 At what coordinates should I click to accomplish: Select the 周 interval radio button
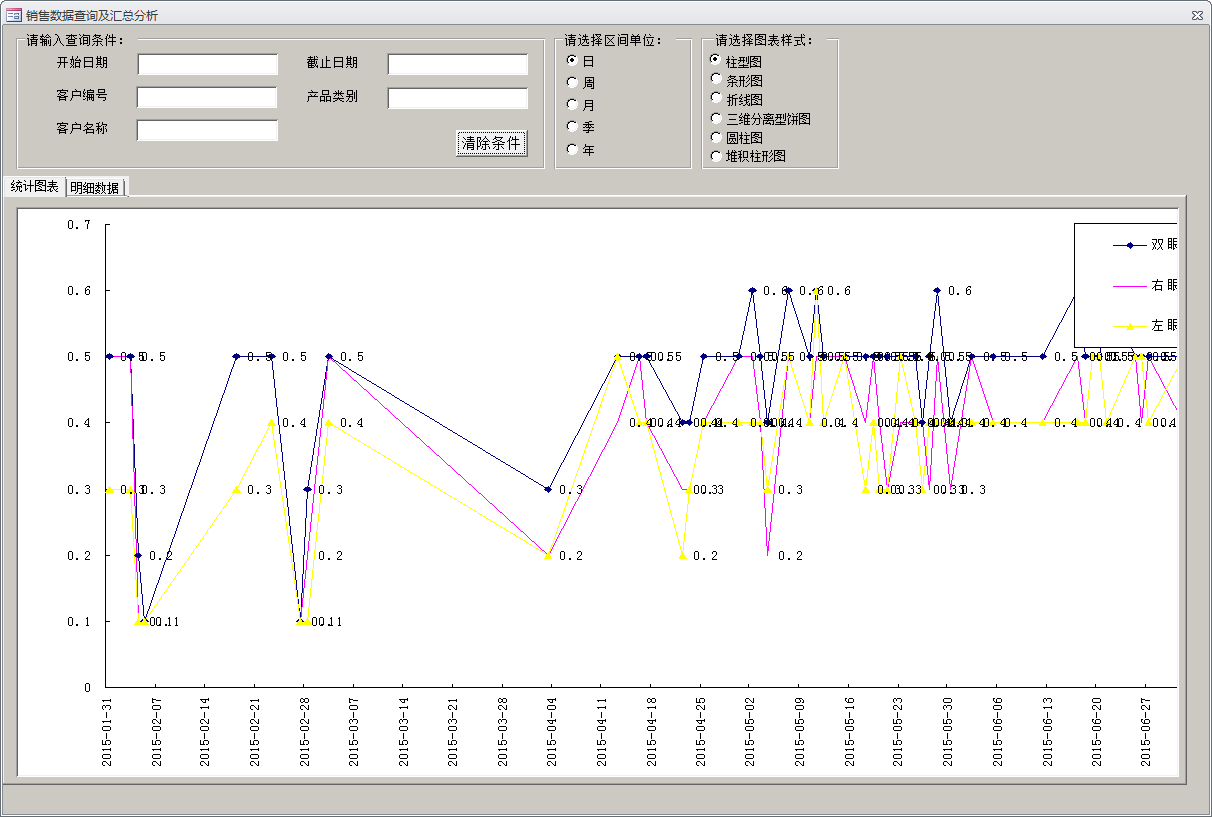click(x=573, y=82)
